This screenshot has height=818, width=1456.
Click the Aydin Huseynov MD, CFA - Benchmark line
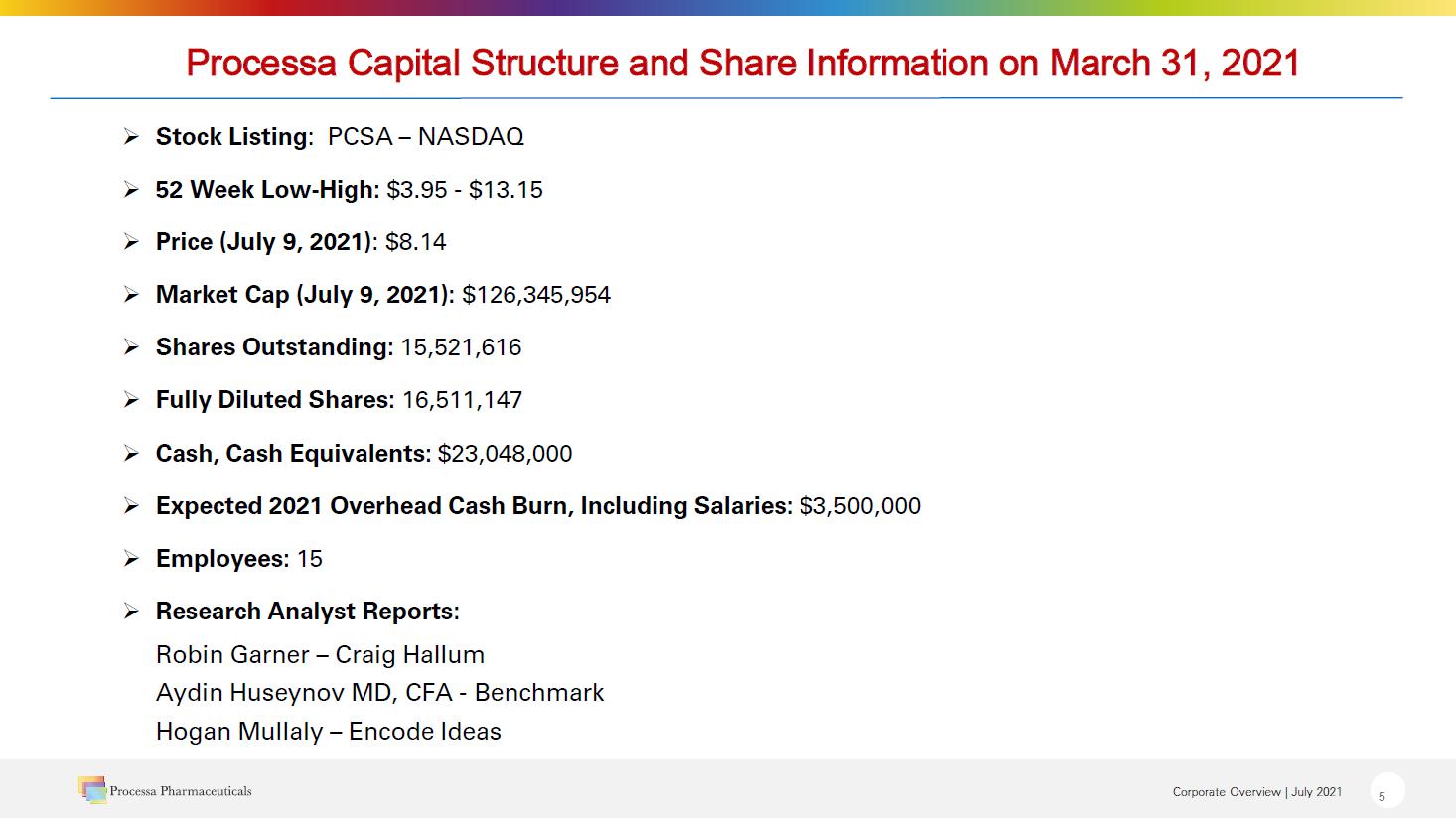click(379, 693)
